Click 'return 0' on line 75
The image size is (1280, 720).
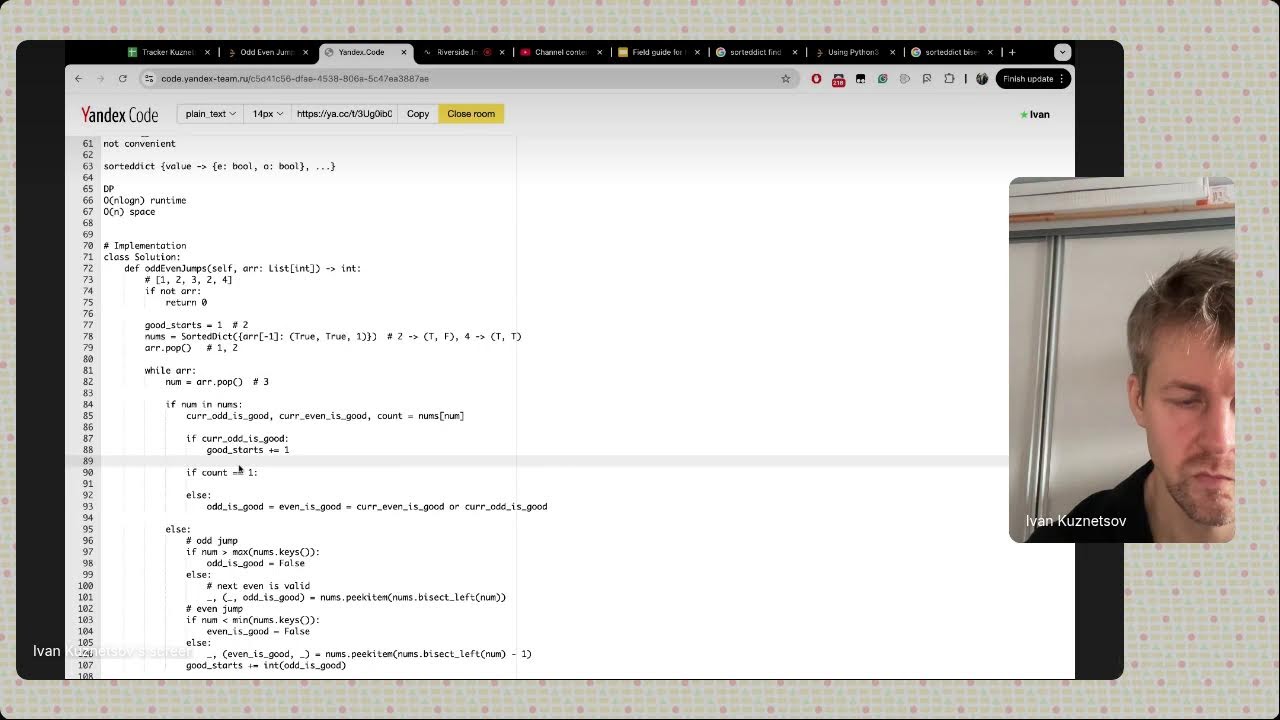tap(186, 303)
